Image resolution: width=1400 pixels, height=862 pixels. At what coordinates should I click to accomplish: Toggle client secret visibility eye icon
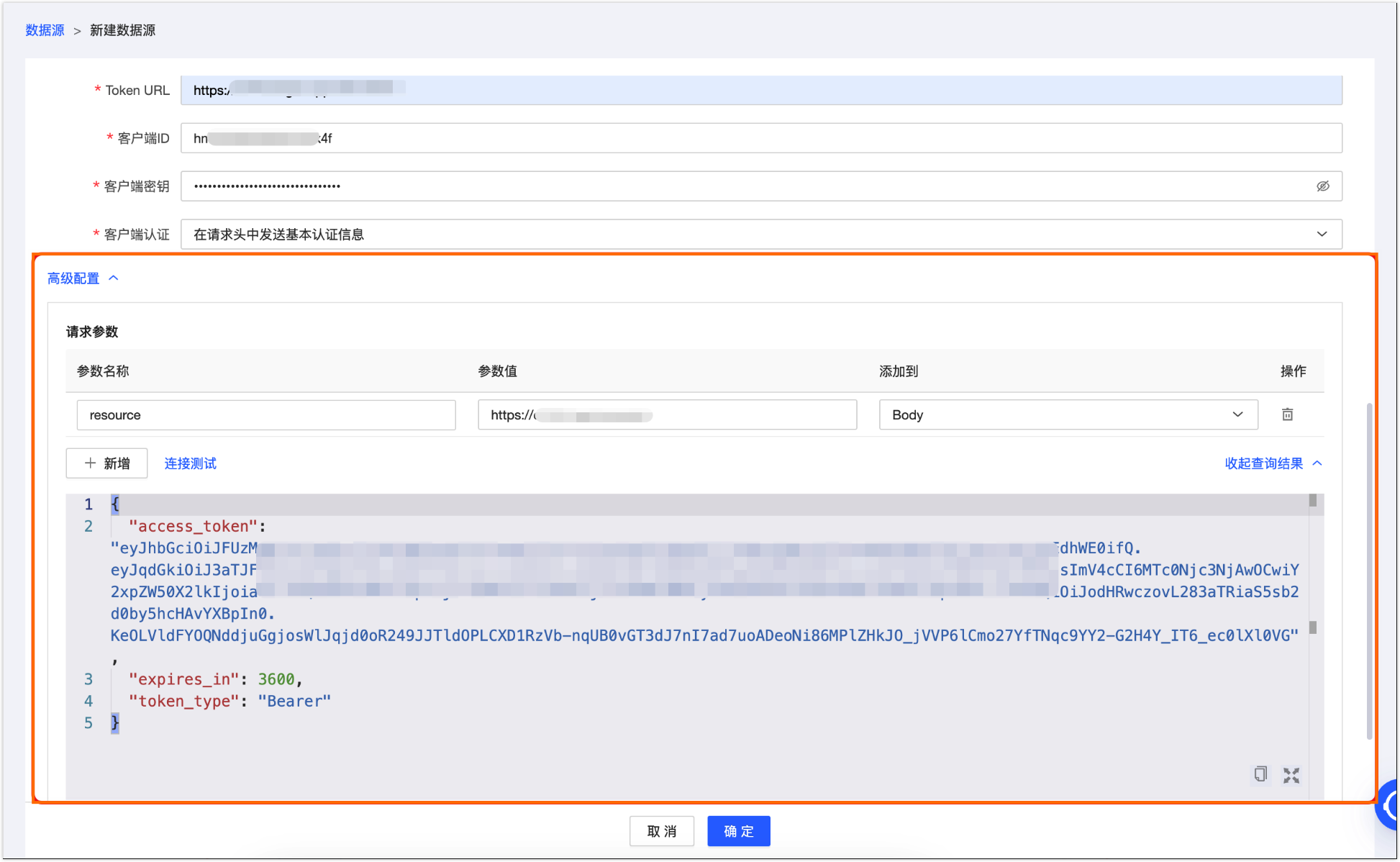1322,186
